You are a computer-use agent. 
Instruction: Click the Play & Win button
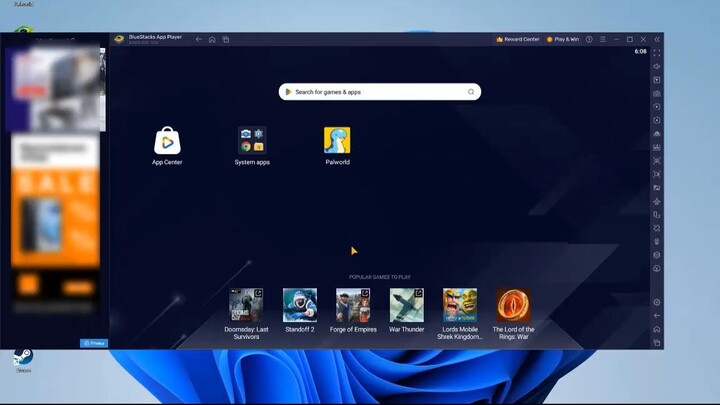click(563, 39)
